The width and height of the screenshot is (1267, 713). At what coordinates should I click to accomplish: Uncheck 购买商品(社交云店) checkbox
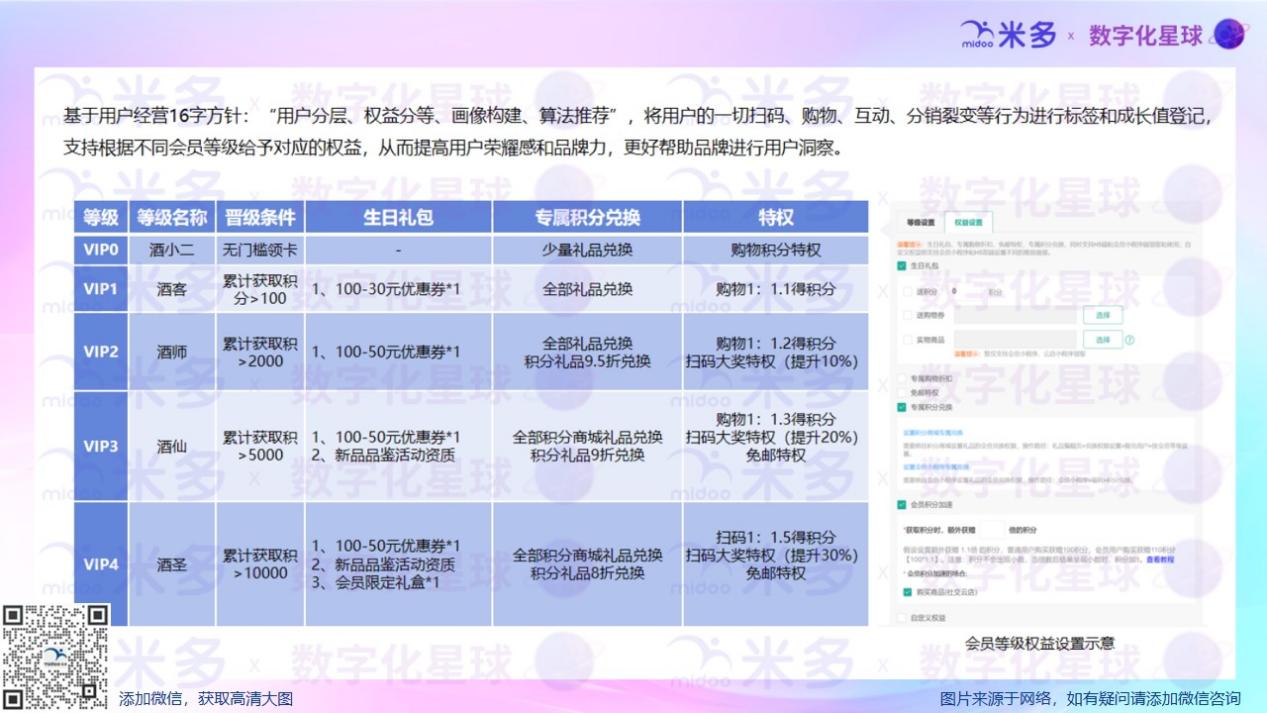tap(908, 592)
